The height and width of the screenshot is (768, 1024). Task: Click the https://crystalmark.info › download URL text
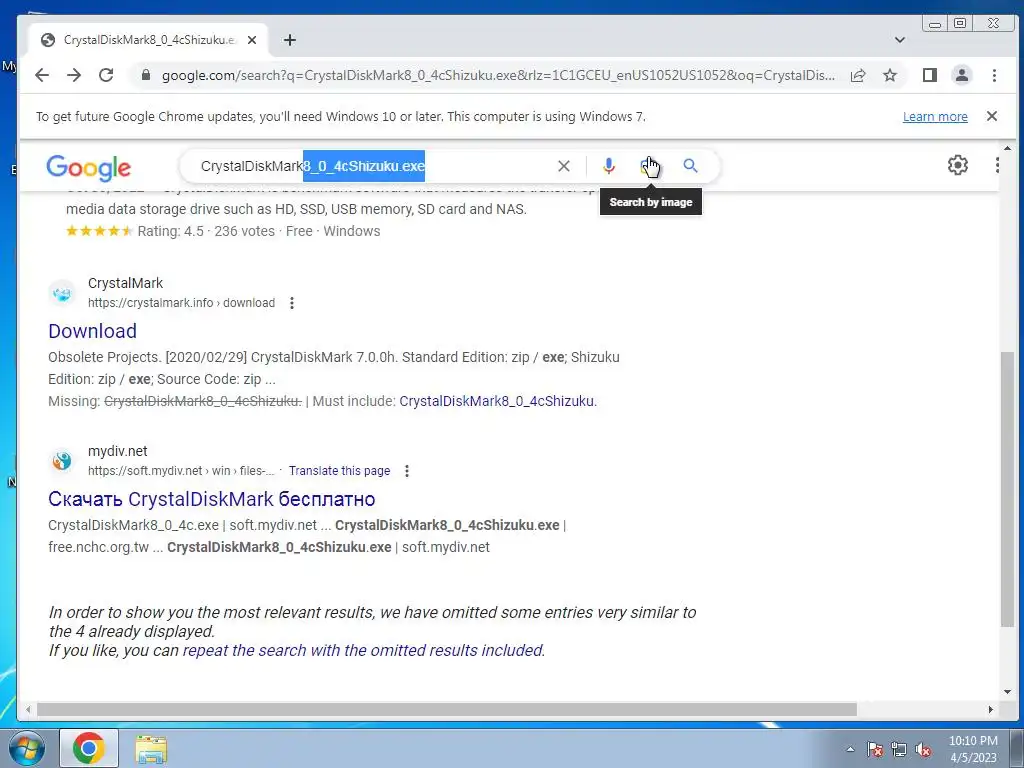coord(182,303)
